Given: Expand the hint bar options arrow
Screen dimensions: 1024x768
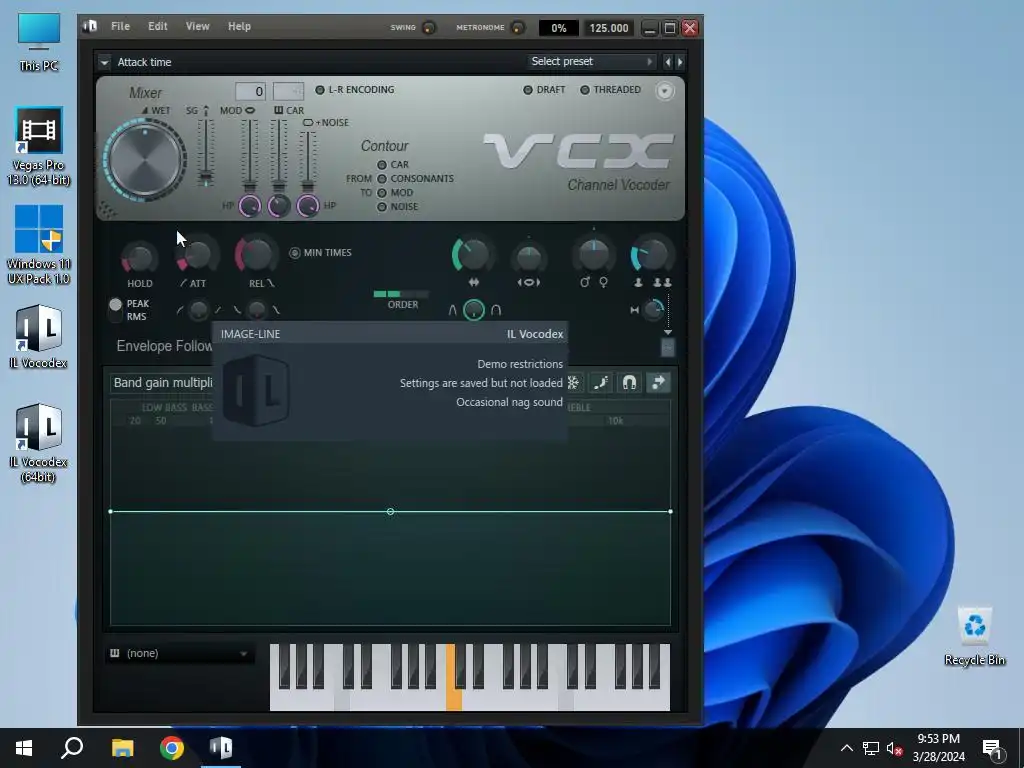Looking at the screenshot, I should [x=104, y=63].
